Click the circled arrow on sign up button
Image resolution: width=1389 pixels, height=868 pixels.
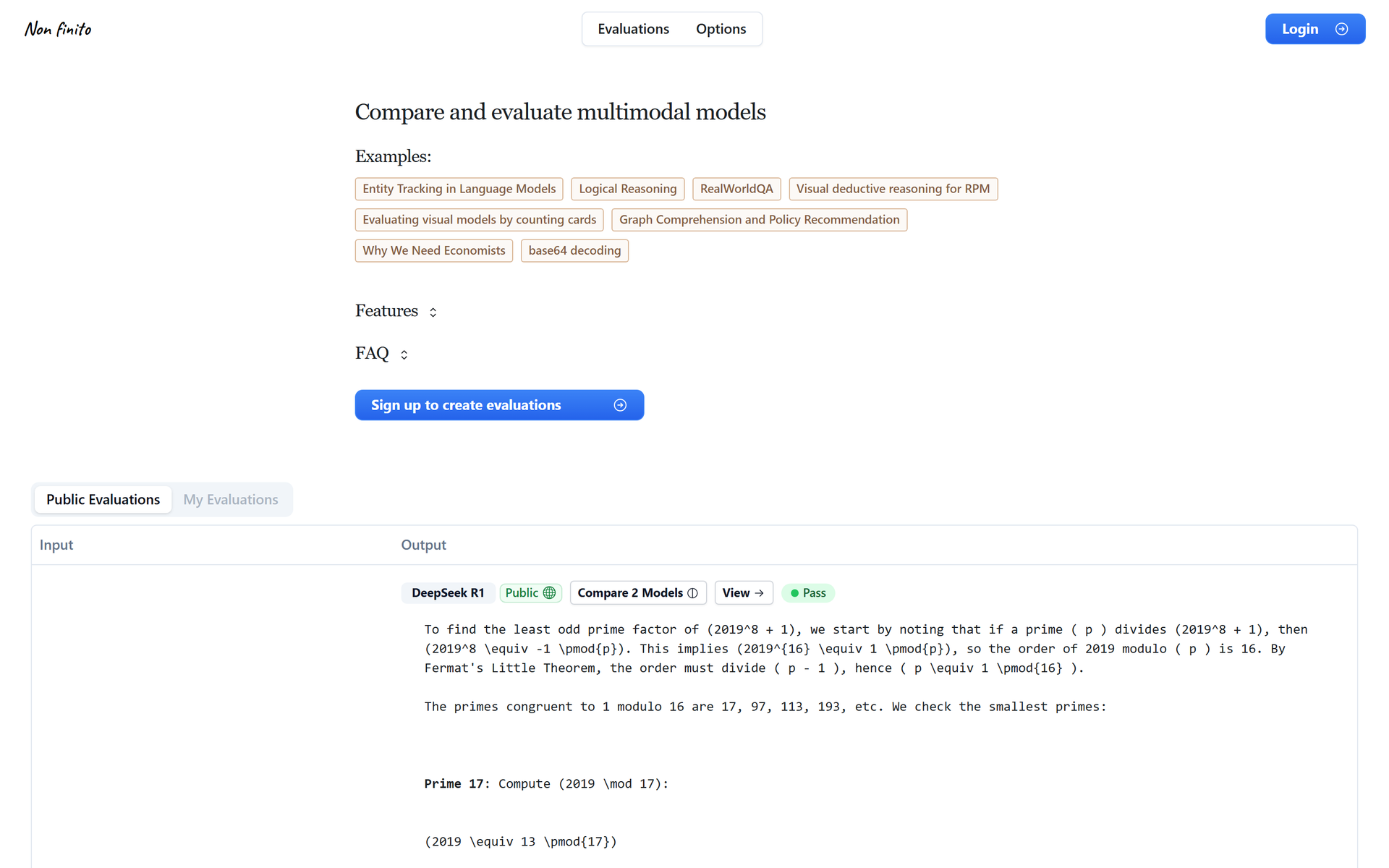[620, 405]
